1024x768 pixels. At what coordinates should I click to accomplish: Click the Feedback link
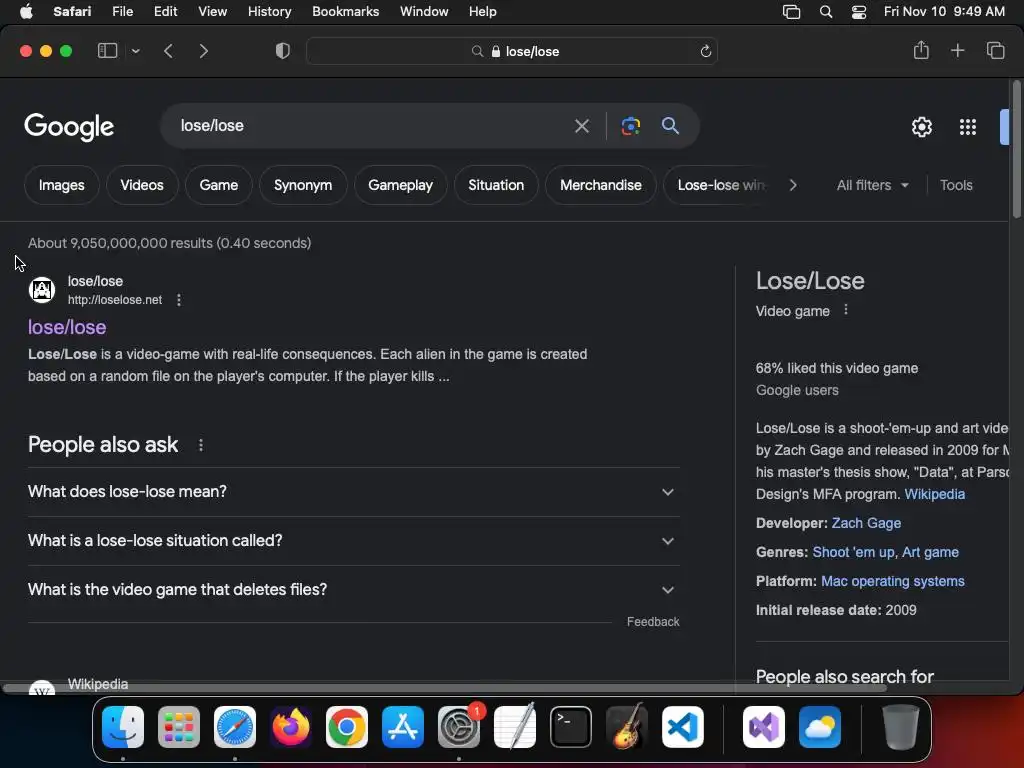click(653, 622)
